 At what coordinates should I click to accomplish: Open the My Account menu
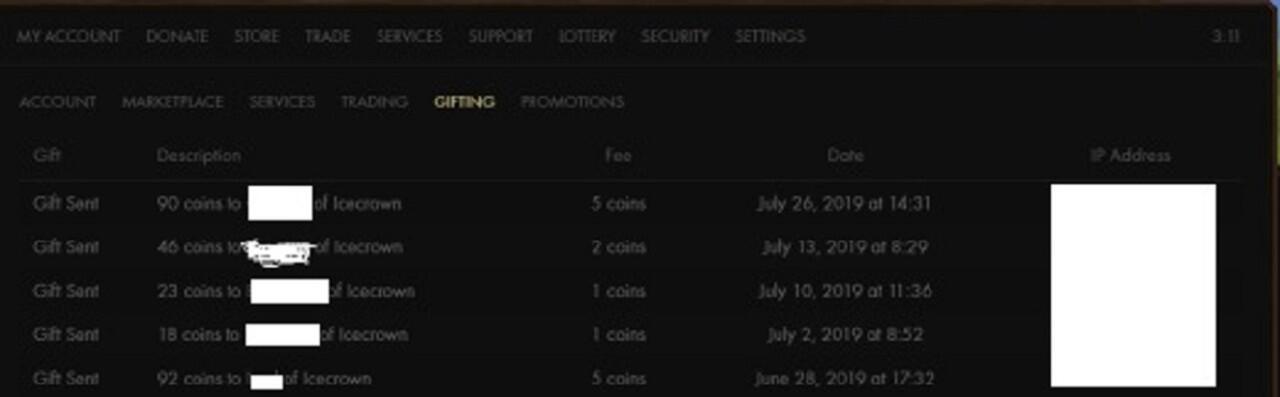68,36
